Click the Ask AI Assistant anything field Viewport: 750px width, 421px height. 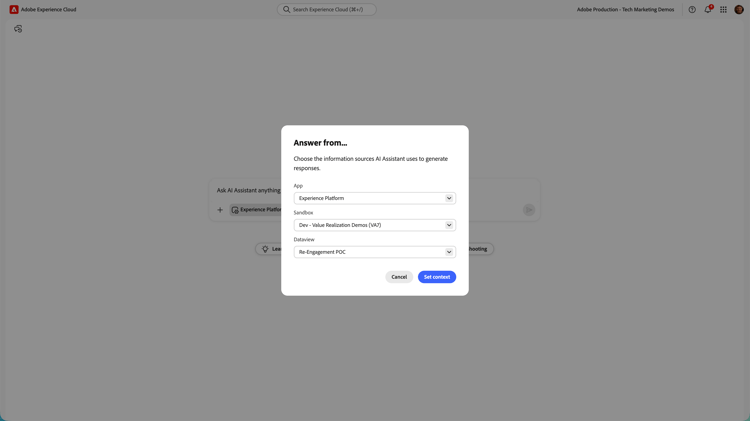249,190
